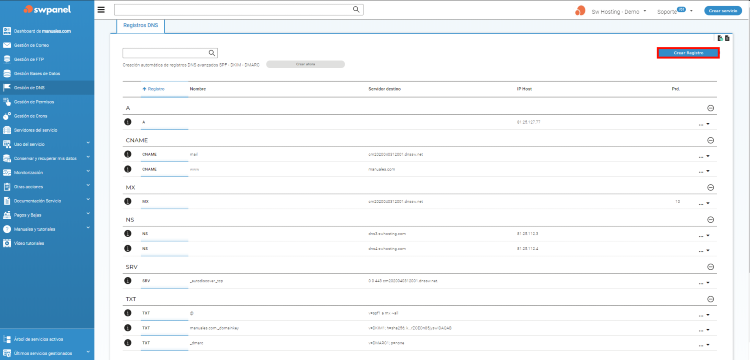The width and height of the screenshot is (750, 360).
Task: Collapse the SRV records section
Action: click(710, 266)
